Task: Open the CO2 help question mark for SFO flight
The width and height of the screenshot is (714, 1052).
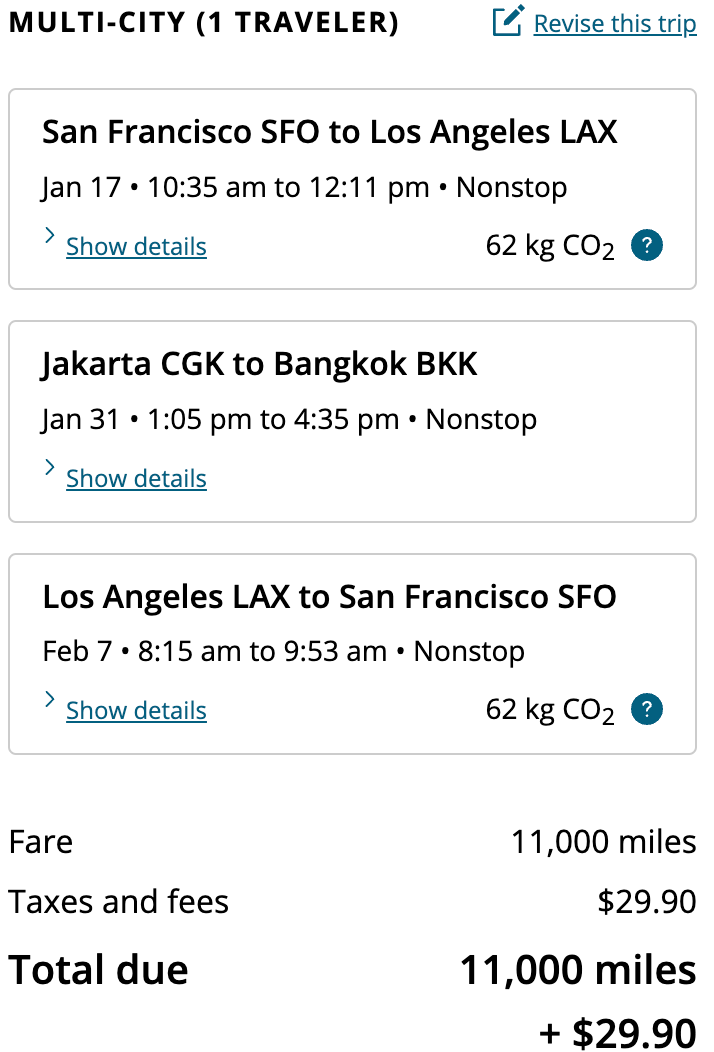Action: 646,245
